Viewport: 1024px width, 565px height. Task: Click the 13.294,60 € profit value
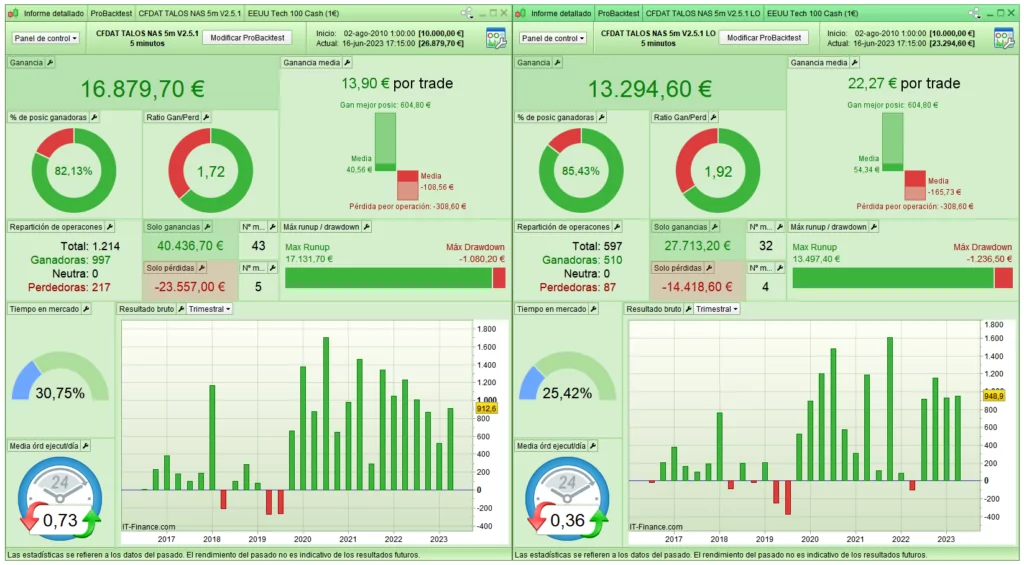point(650,89)
